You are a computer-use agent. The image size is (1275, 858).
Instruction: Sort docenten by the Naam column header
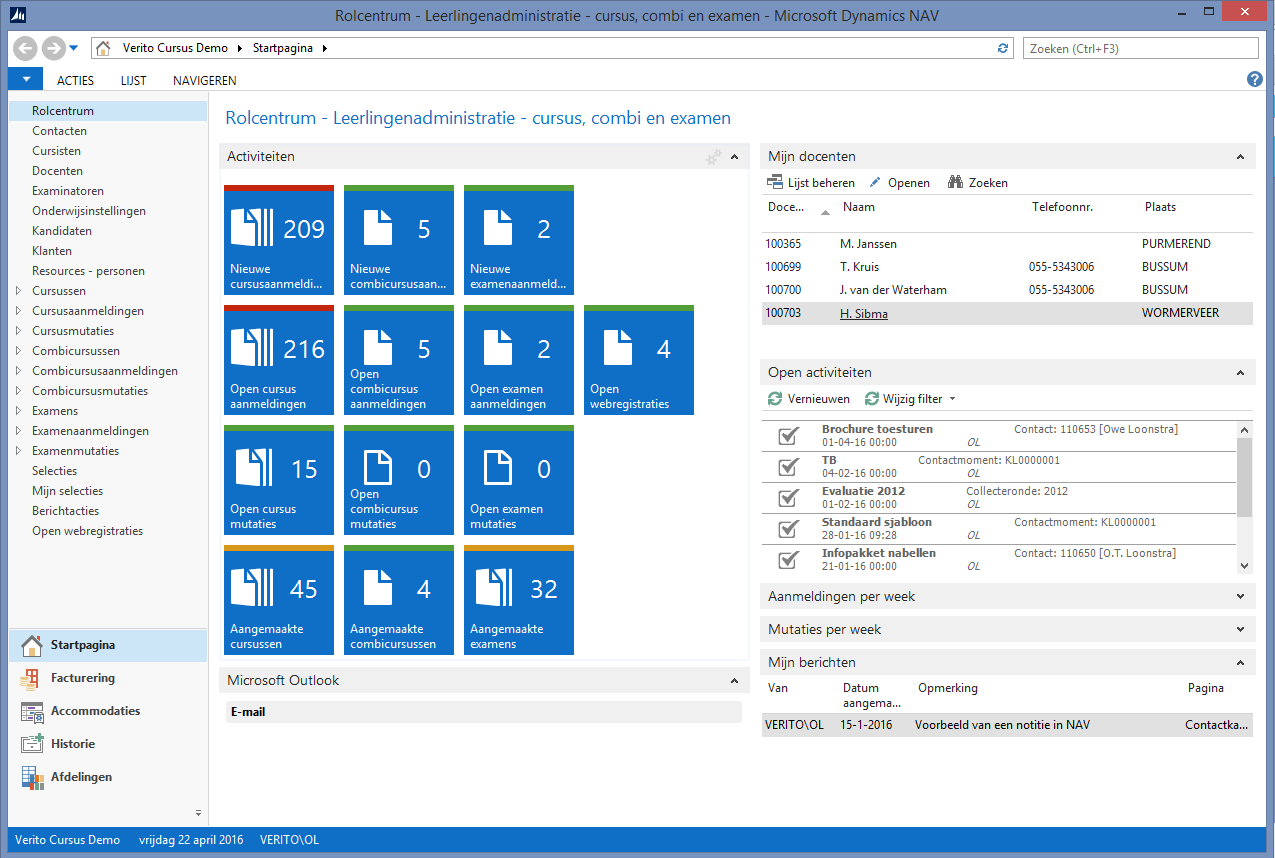tap(859, 207)
